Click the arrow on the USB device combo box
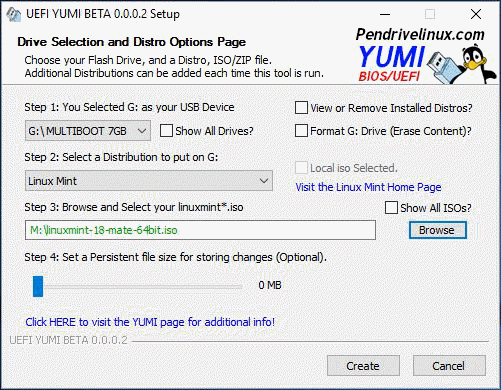This screenshot has width=501, height=390. (x=142, y=131)
